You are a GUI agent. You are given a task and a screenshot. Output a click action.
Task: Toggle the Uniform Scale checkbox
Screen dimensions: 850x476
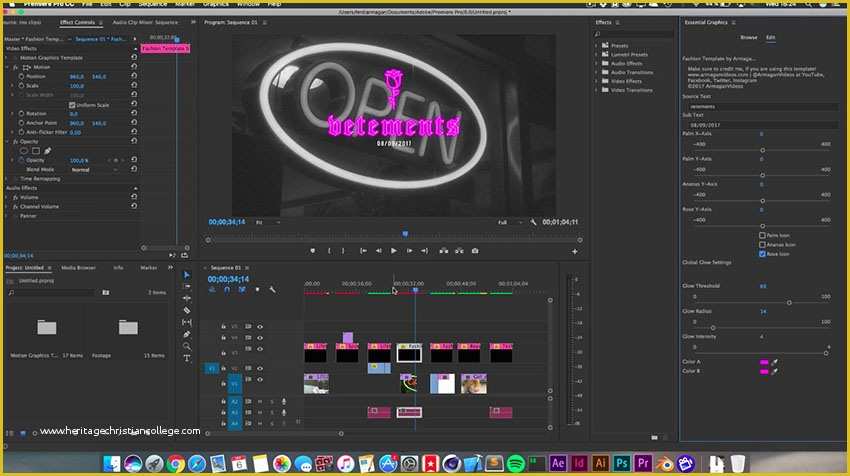click(x=72, y=105)
